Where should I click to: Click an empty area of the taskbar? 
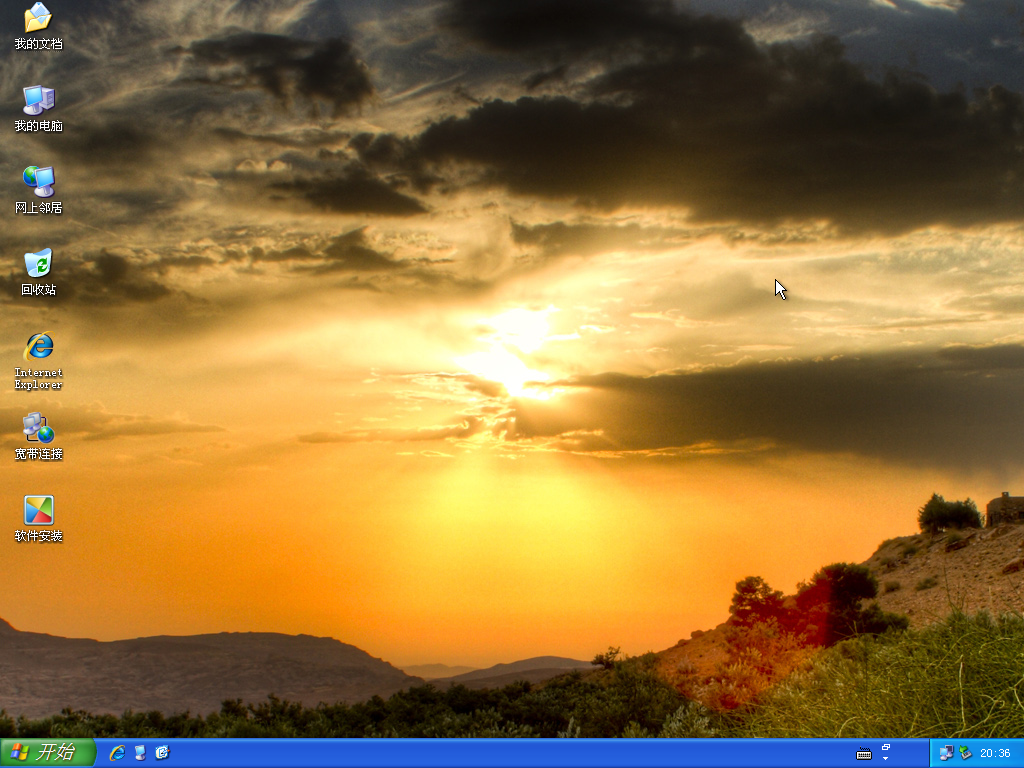point(500,753)
